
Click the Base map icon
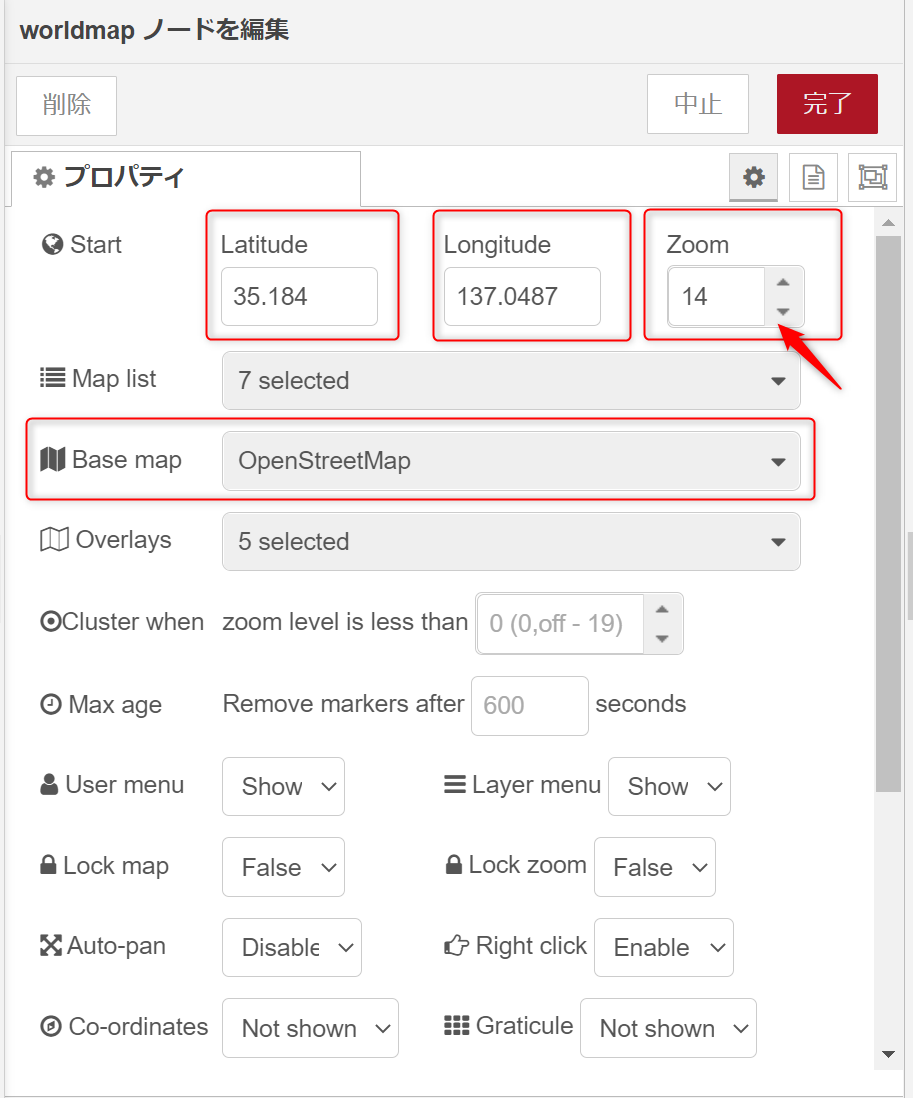pyautogui.click(x=53, y=459)
